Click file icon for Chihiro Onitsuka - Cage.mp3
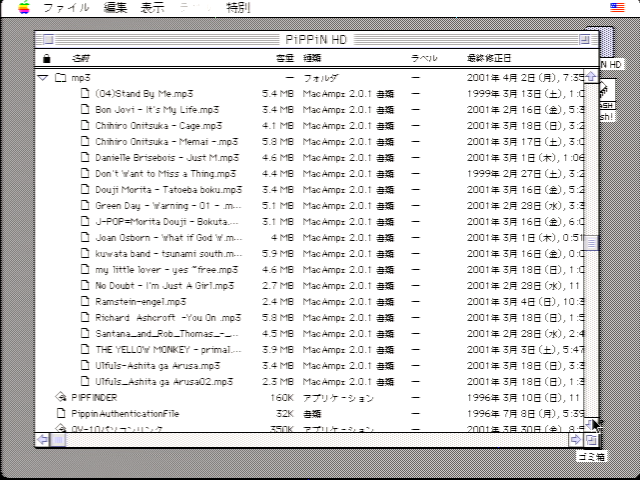The height and width of the screenshot is (480, 640). (85, 125)
